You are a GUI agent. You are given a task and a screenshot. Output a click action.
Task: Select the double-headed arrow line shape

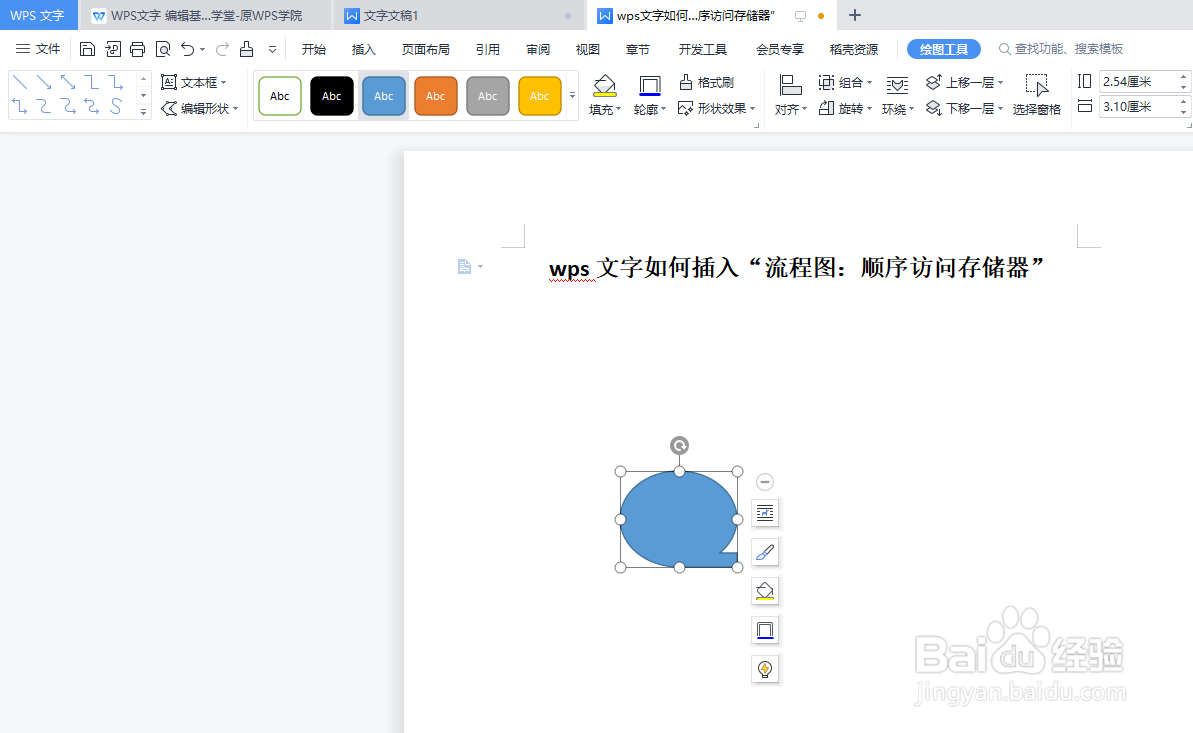[x=68, y=82]
